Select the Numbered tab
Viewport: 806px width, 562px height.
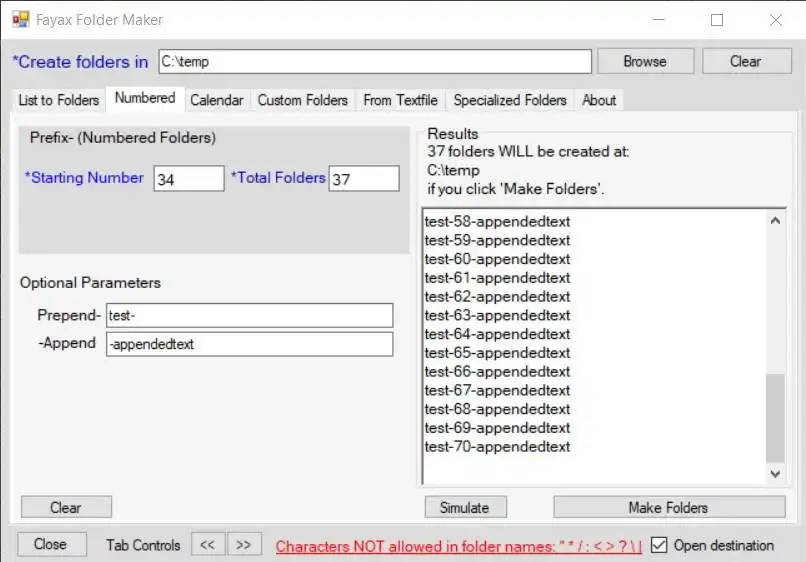click(x=145, y=98)
